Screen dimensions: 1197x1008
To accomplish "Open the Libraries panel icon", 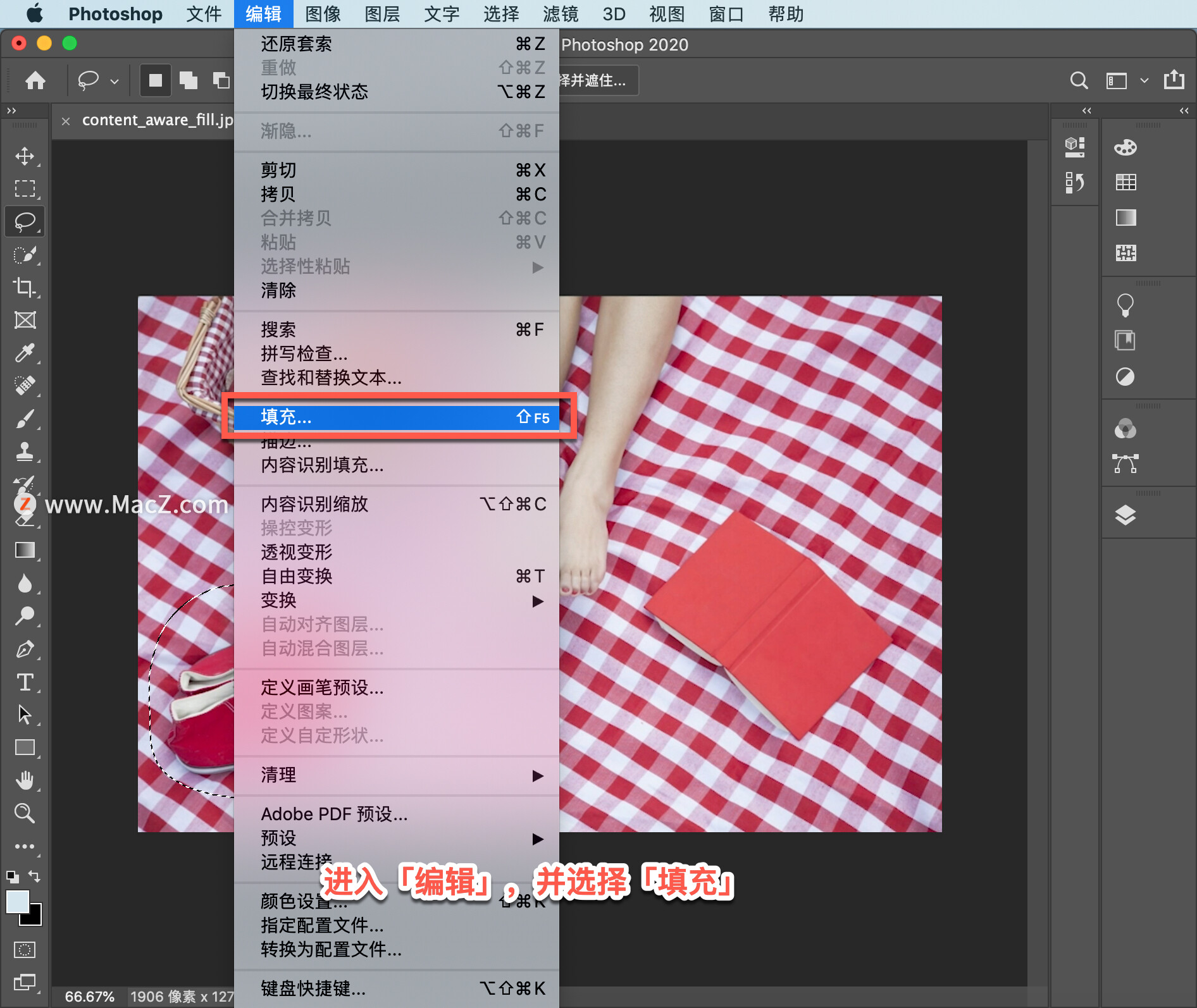I will click(1126, 341).
